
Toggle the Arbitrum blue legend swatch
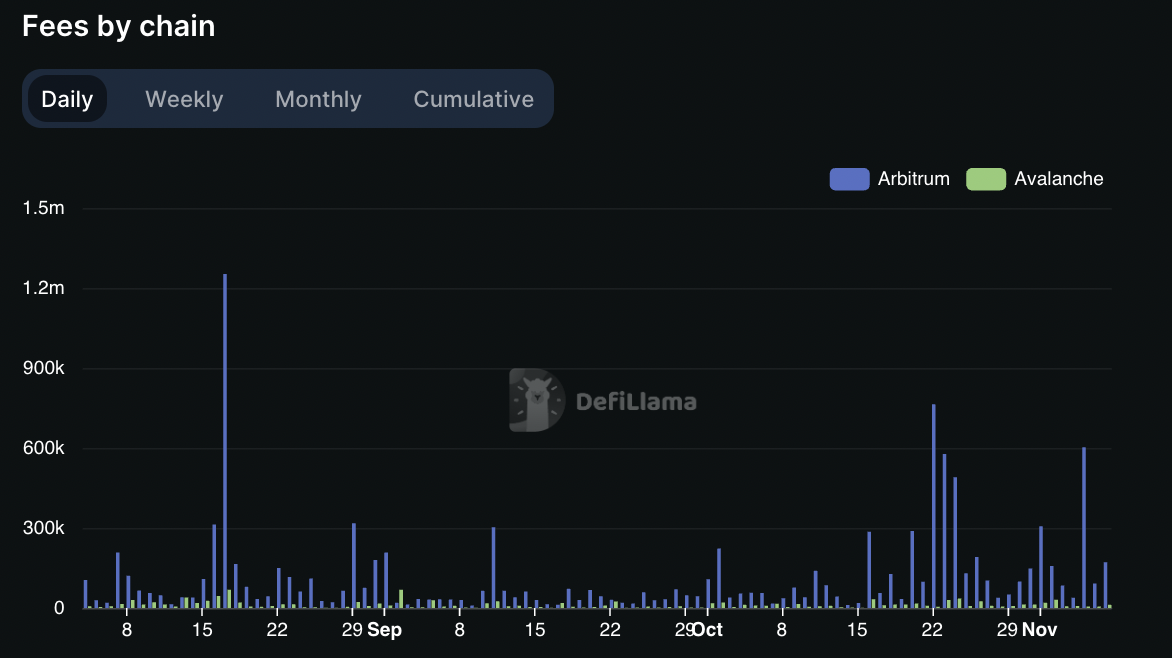(x=849, y=179)
